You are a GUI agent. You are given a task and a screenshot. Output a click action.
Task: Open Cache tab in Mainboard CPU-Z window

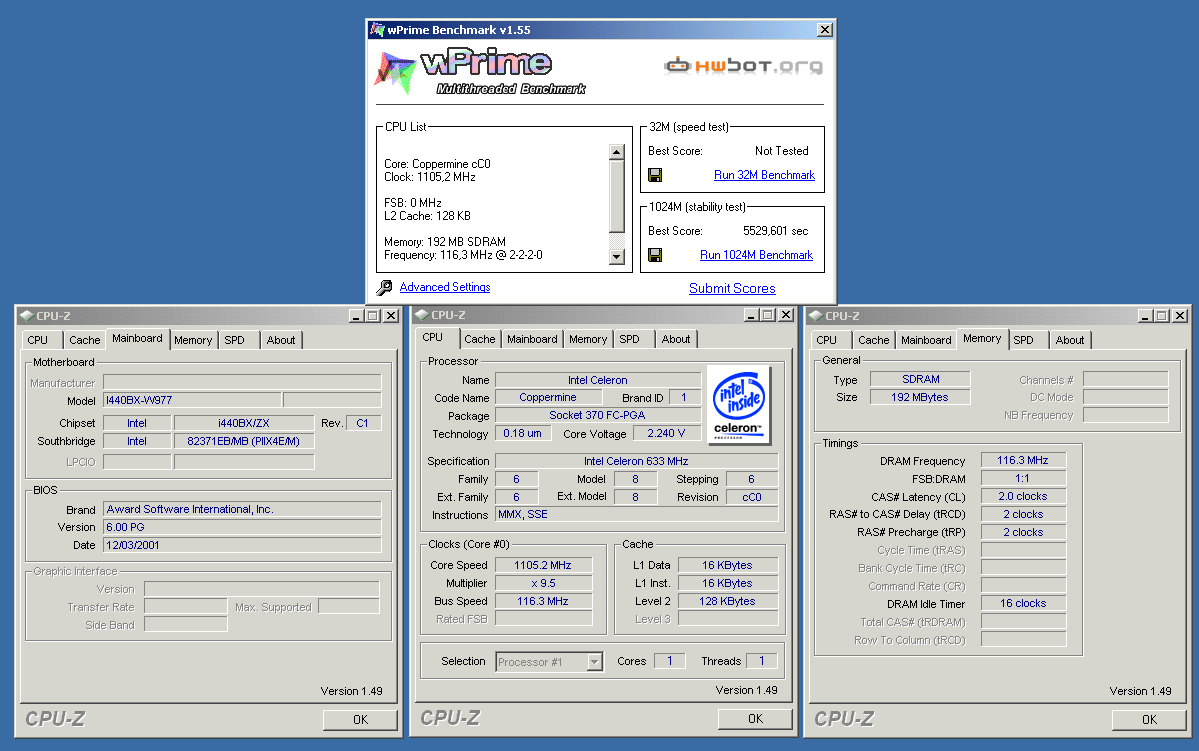(85, 340)
